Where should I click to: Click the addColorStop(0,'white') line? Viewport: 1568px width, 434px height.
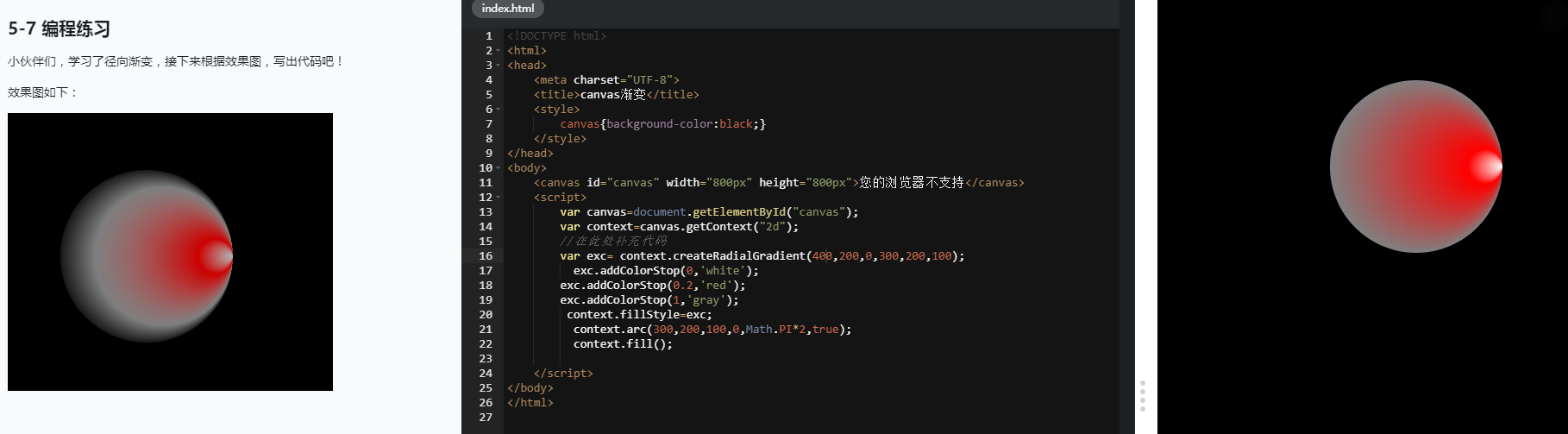pyautogui.click(x=666, y=271)
